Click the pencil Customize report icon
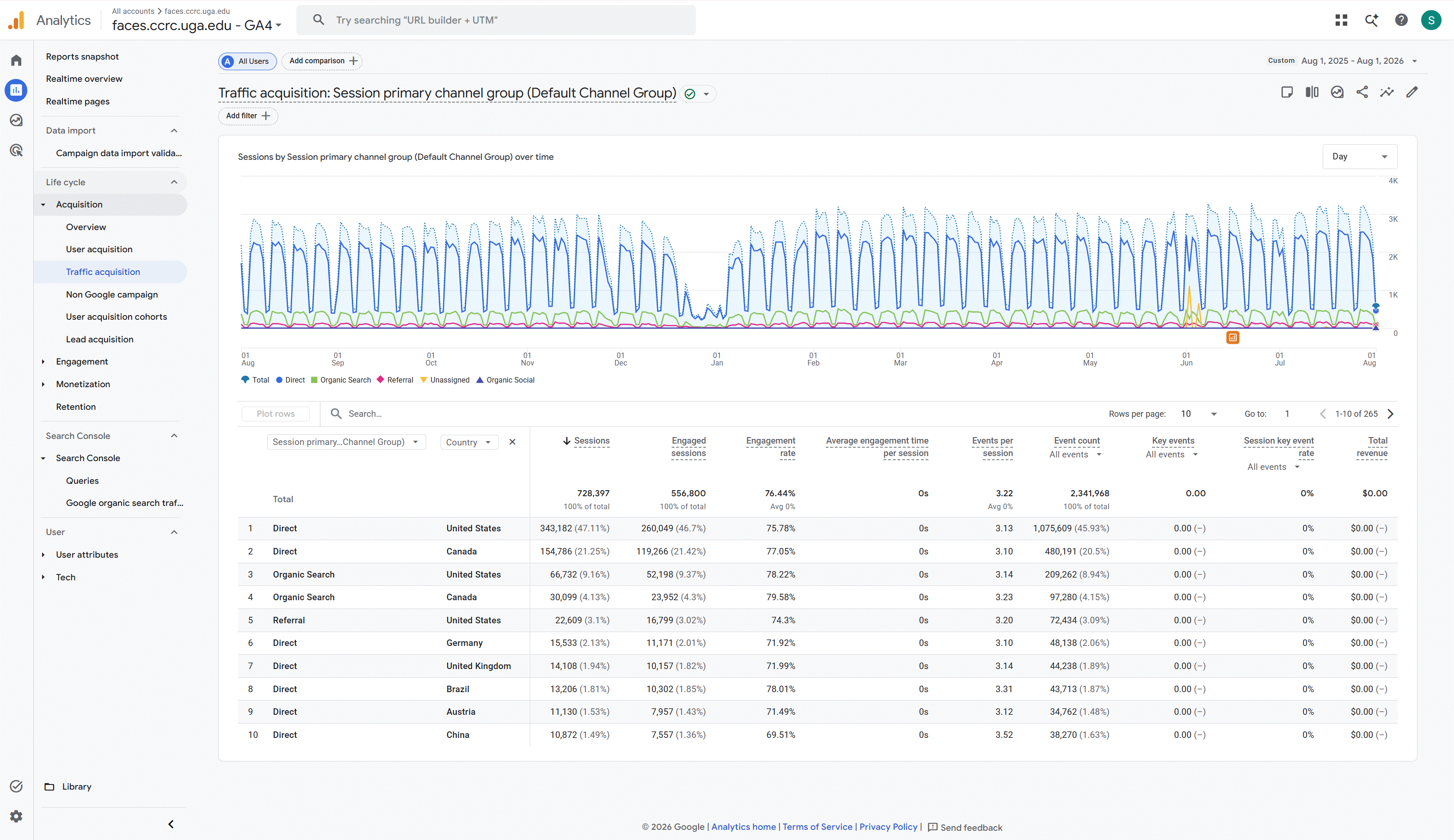This screenshot has height=840, width=1454. point(1411,92)
